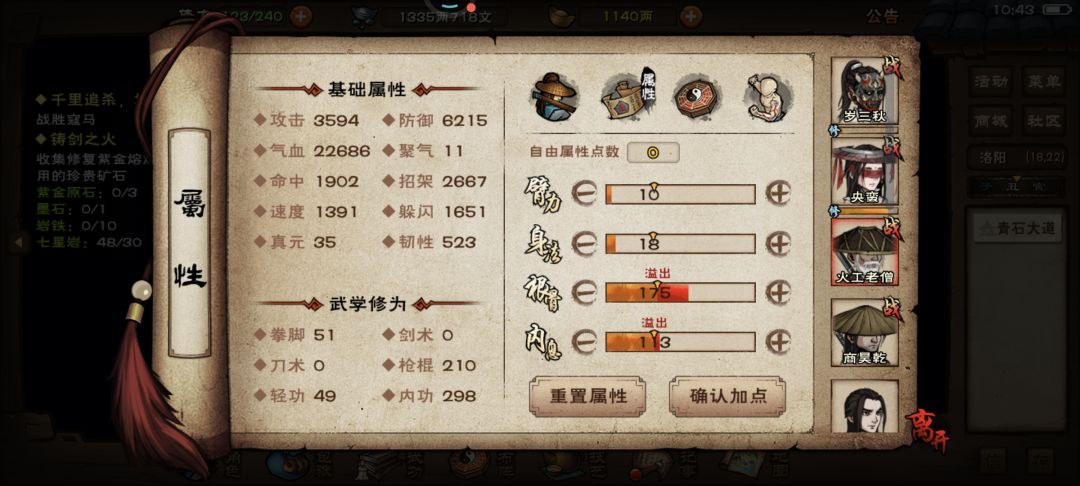Select the 属性 scroll icon tab
Viewport: 1080px width, 486px height.
click(627, 97)
